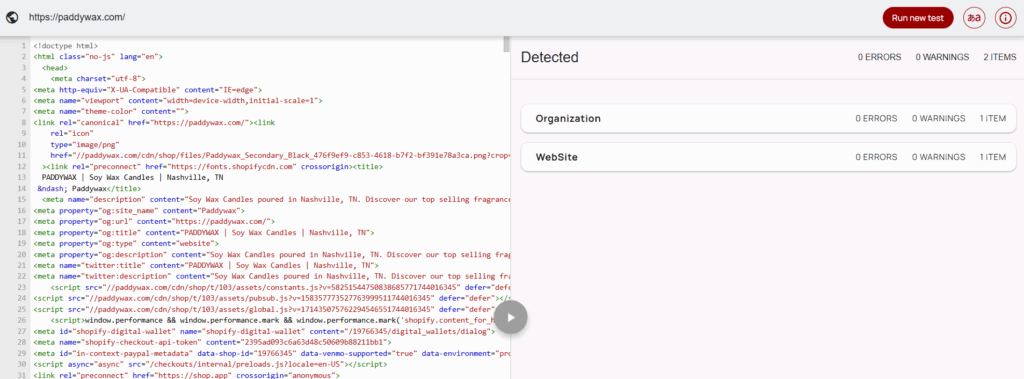Expand the WebSite result row
1024x379 pixels.
coord(769,157)
